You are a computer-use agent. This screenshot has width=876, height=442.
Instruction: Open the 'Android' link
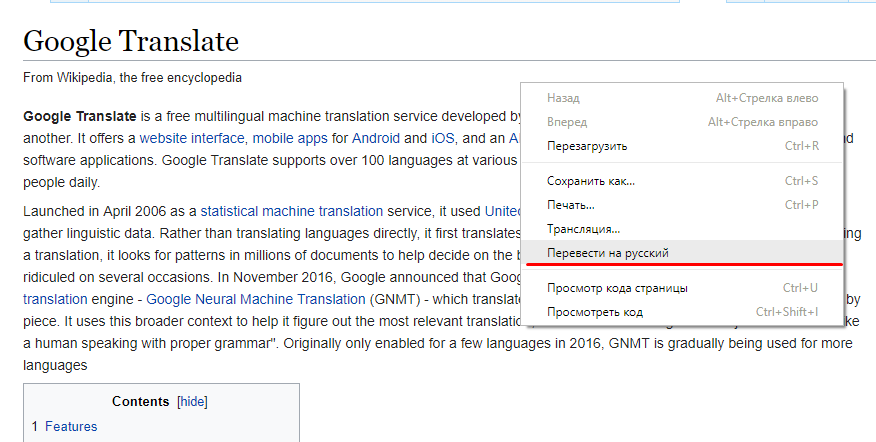click(x=375, y=138)
